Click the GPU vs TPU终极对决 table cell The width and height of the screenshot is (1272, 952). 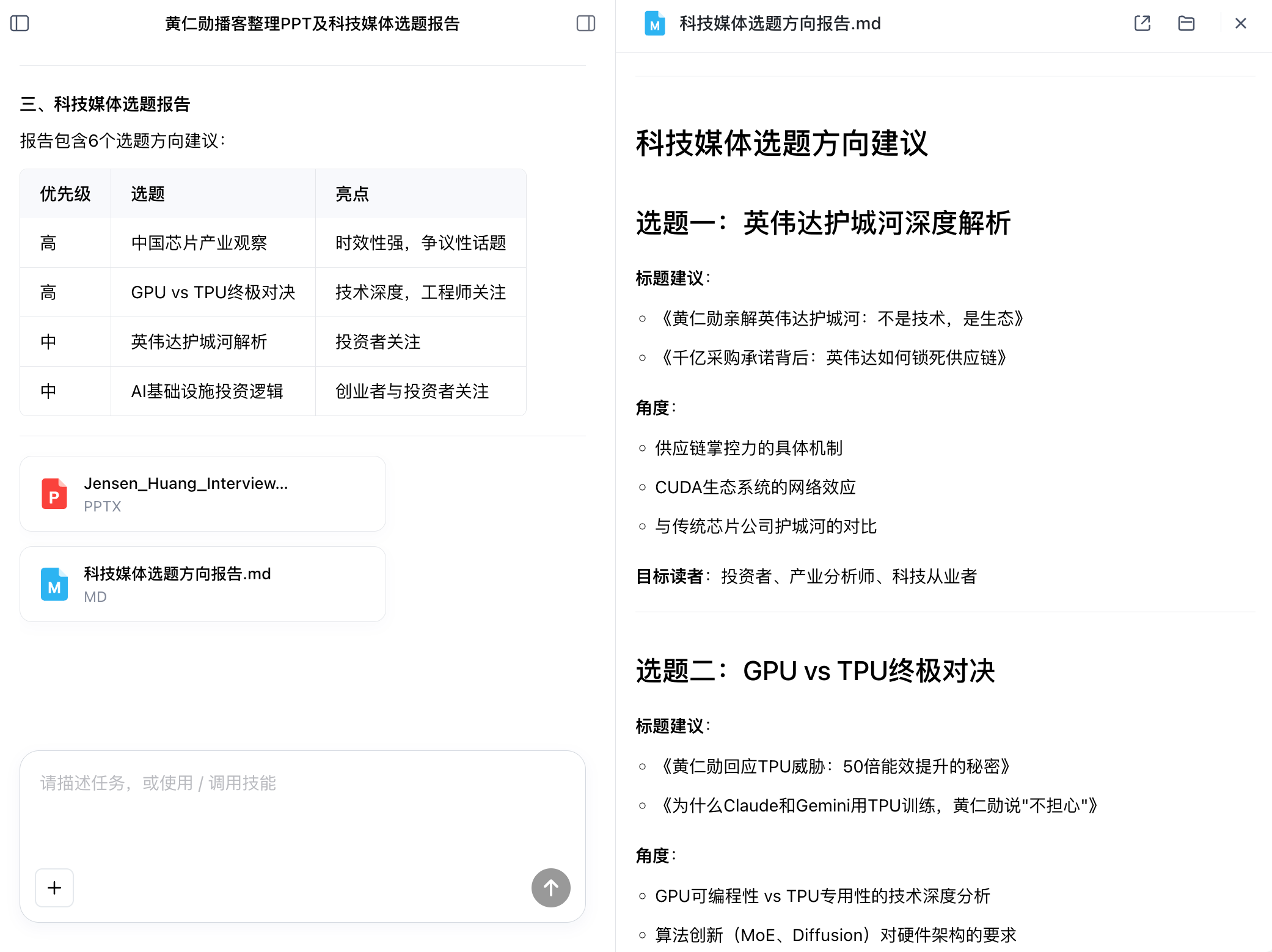pos(213,292)
